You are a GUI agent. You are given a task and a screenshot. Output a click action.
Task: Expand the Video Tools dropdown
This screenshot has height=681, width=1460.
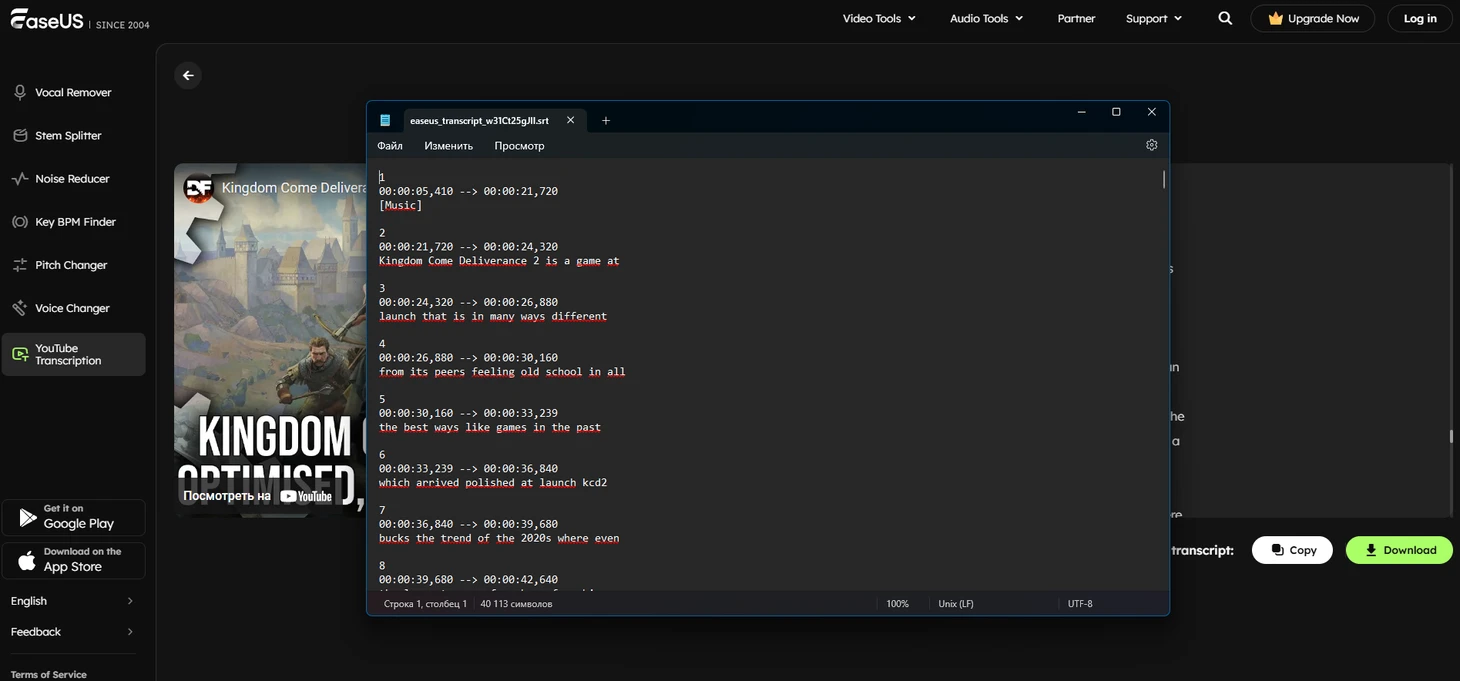pos(879,18)
